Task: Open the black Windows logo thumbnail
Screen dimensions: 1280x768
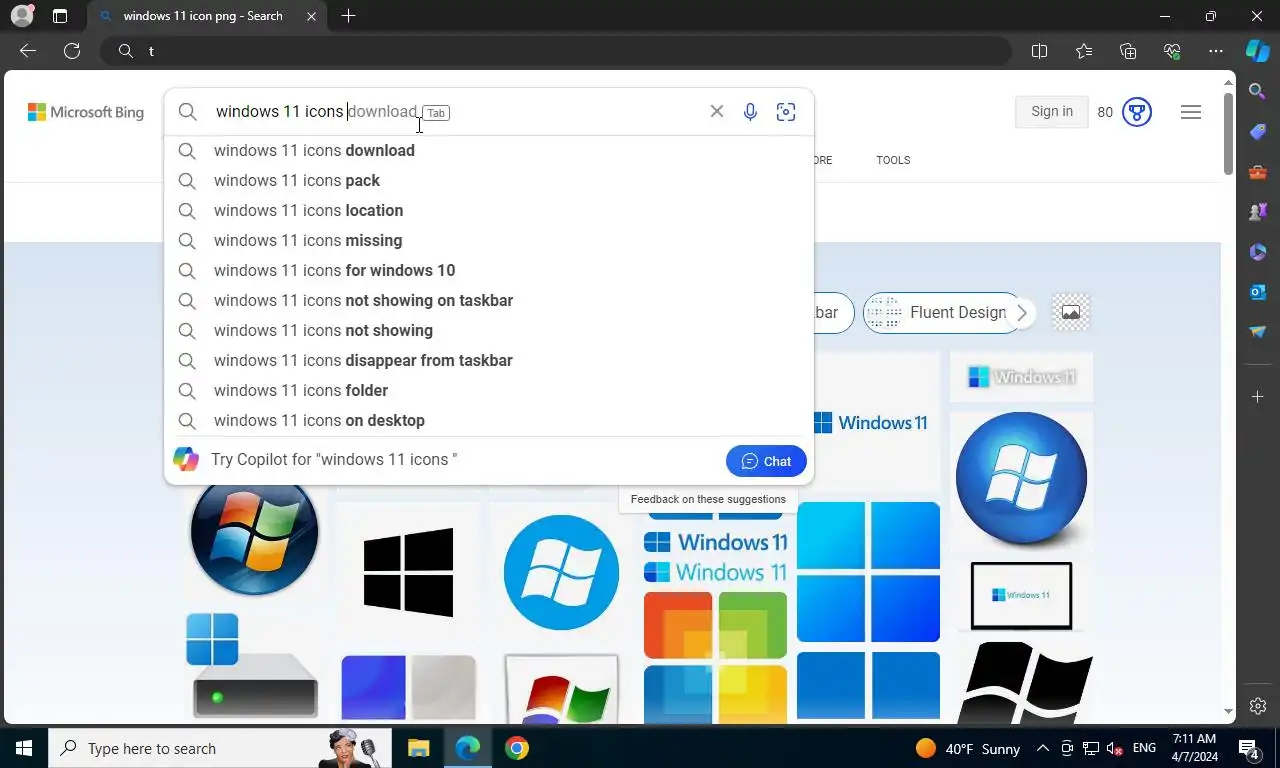Action: pyautogui.click(x=408, y=572)
